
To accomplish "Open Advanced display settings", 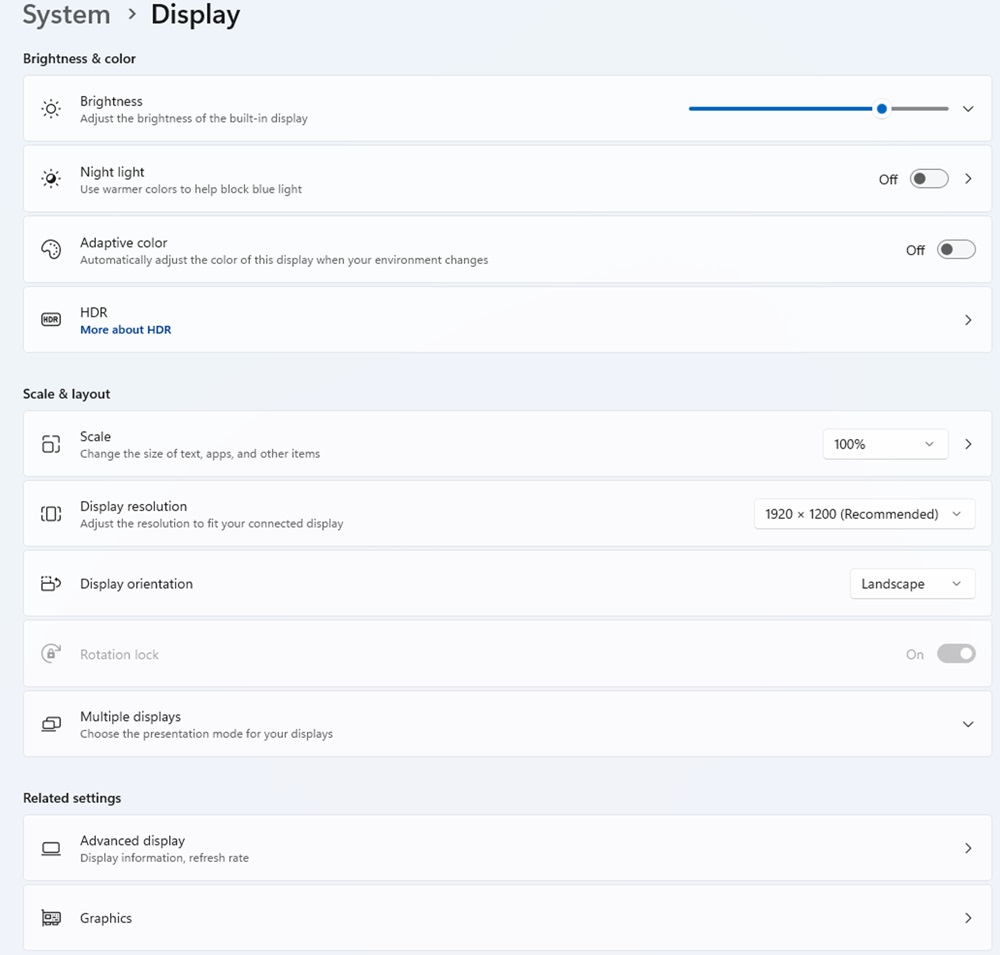I will [x=498, y=848].
